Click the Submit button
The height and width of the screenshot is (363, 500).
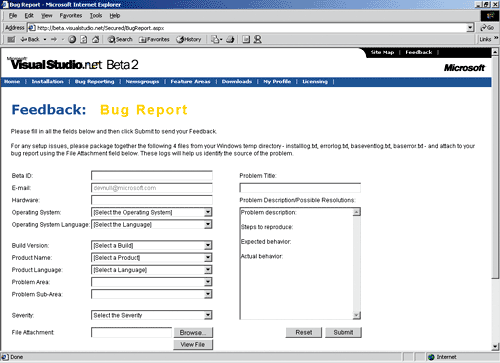(343, 332)
